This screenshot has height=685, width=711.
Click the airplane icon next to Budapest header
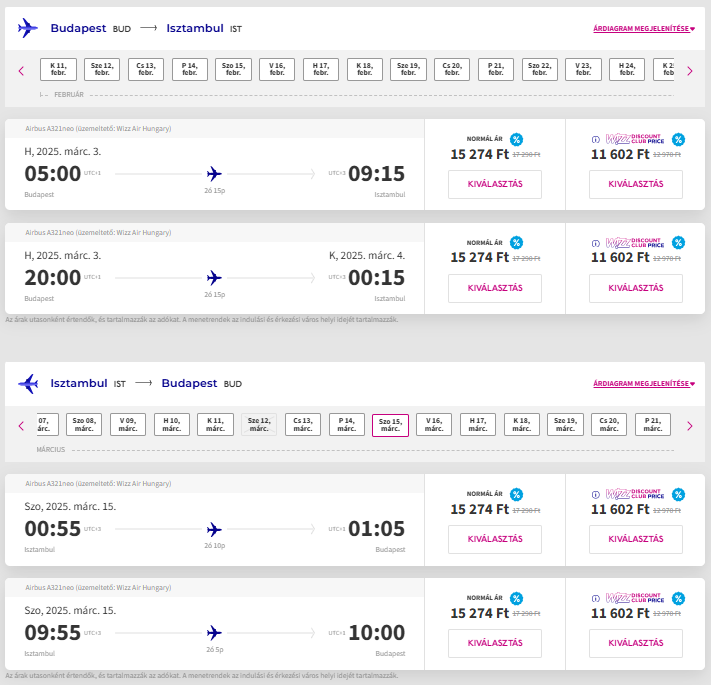(27, 28)
